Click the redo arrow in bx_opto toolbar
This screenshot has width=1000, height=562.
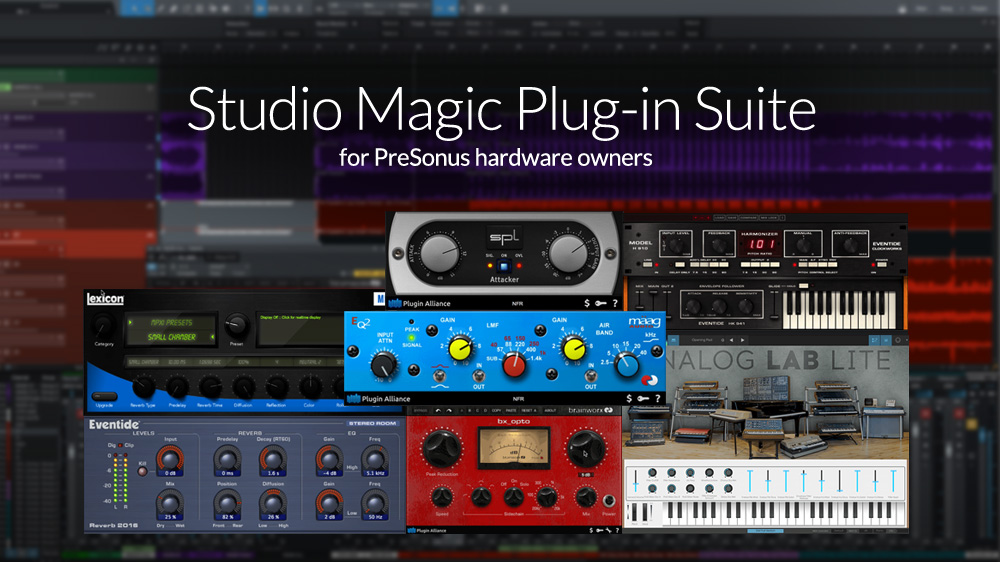click(x=449, y=410)
